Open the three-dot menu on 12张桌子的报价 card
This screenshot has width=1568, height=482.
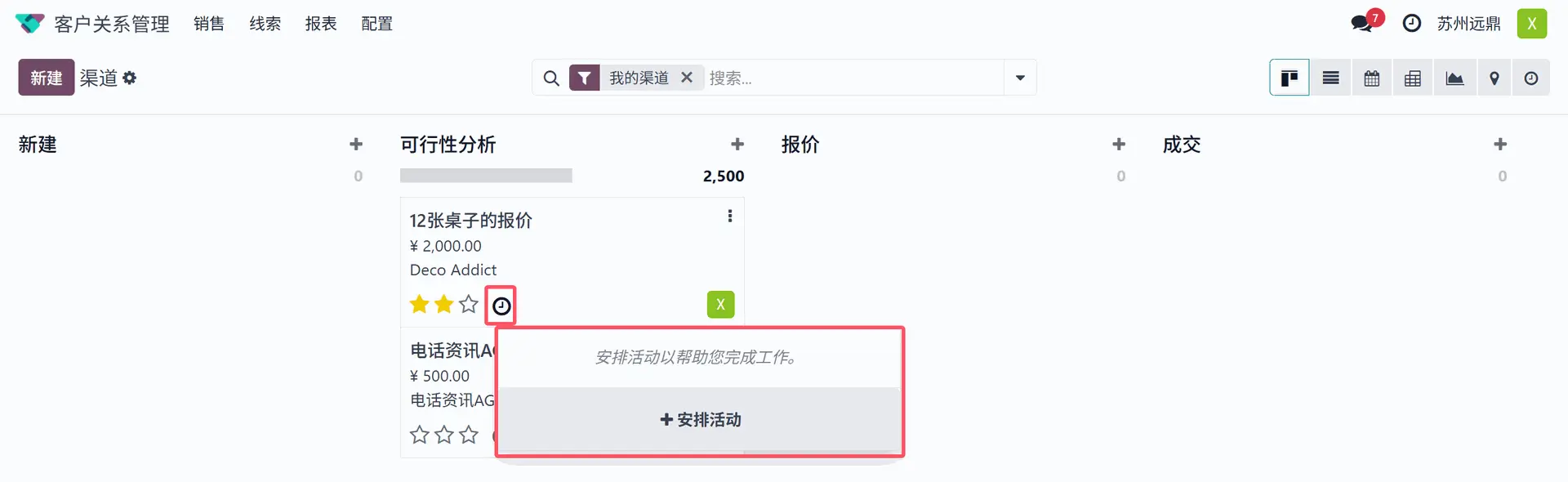(x=730, y=216)
